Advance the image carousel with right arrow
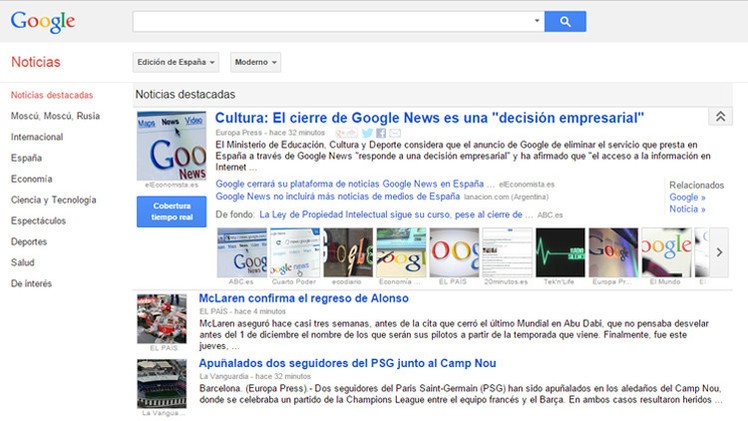The height and width of the screenshot is (421, 748). [719, 252]
